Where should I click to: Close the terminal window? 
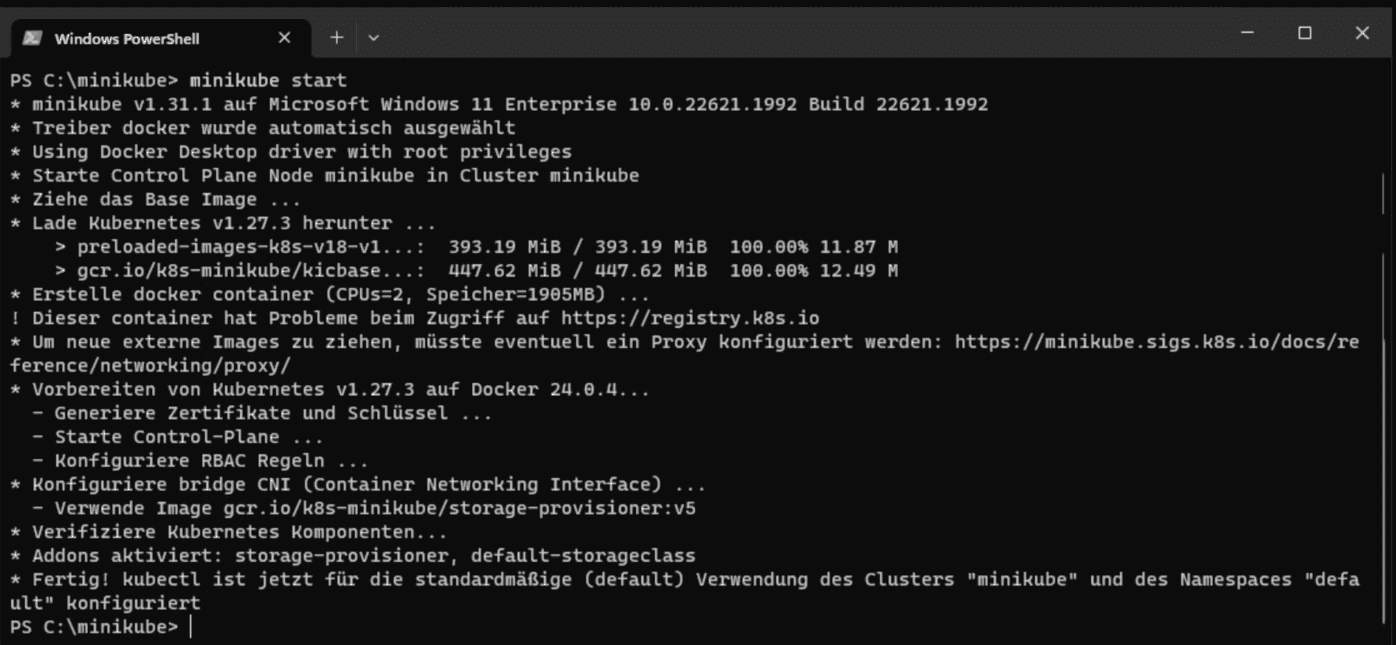point(1364,33)
